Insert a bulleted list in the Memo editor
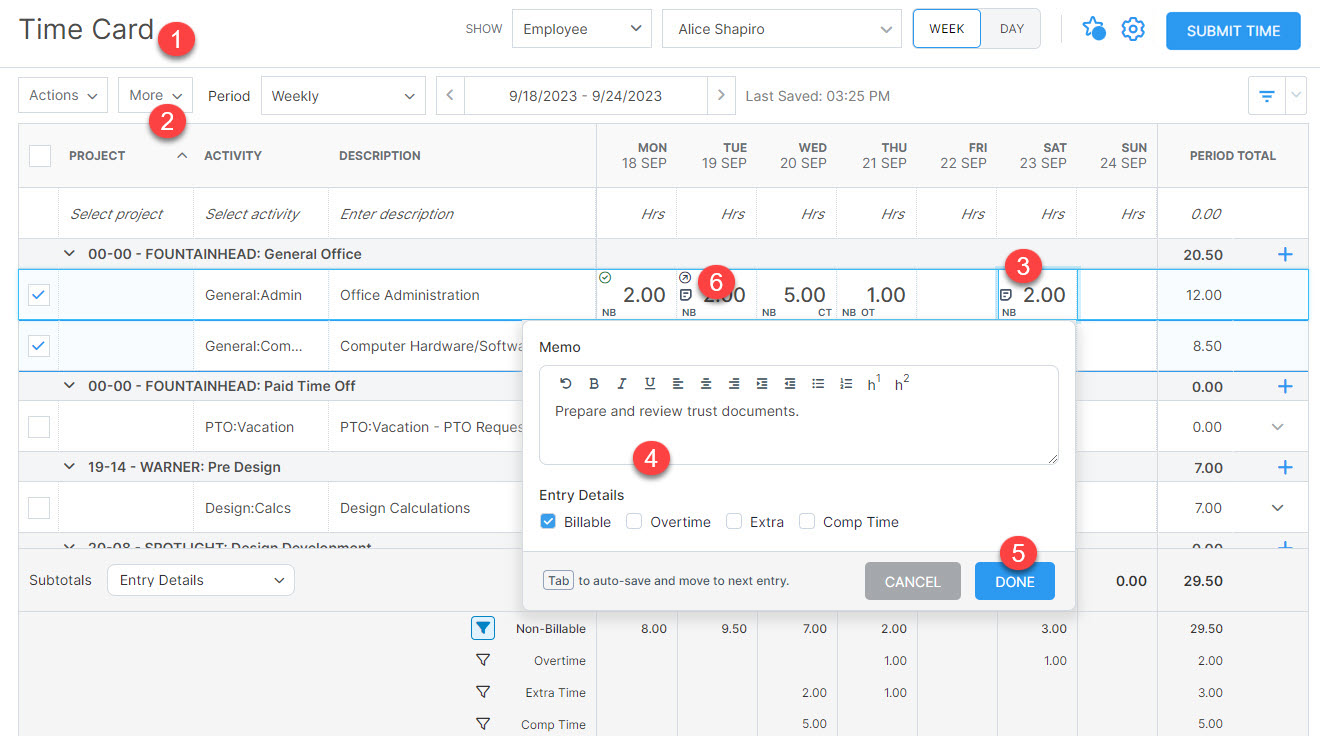Screen dimensions: 1320x736 point(817,383)
